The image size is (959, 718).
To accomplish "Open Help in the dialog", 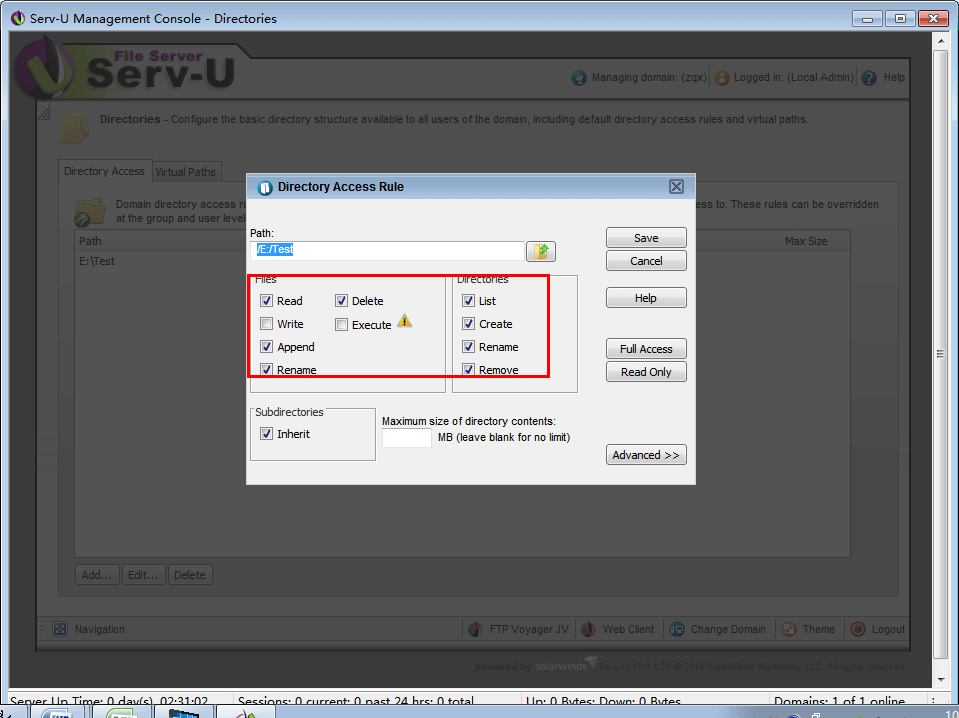I will [646, 298].
